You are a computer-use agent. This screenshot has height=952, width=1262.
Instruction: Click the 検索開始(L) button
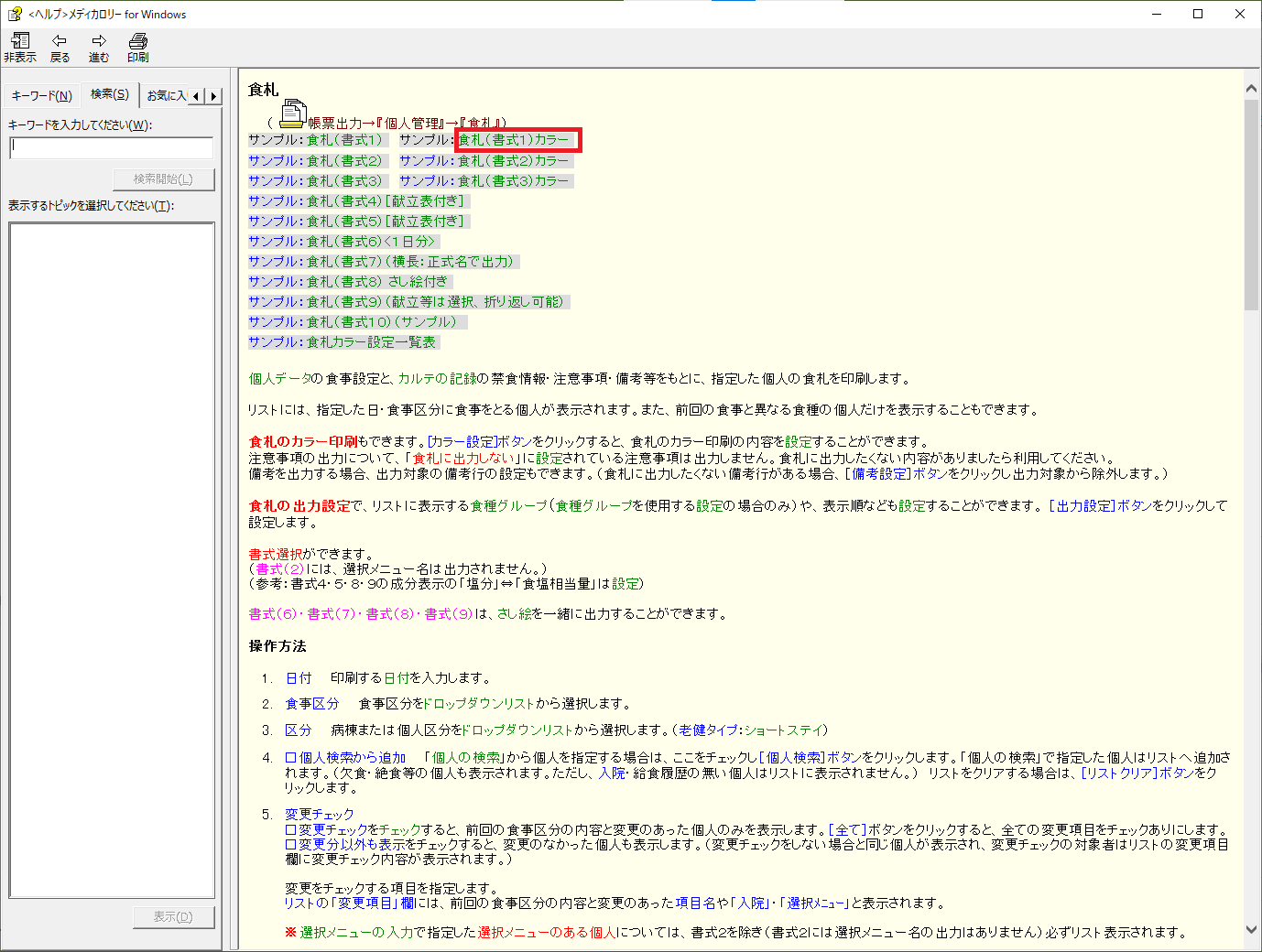point(163,179)
